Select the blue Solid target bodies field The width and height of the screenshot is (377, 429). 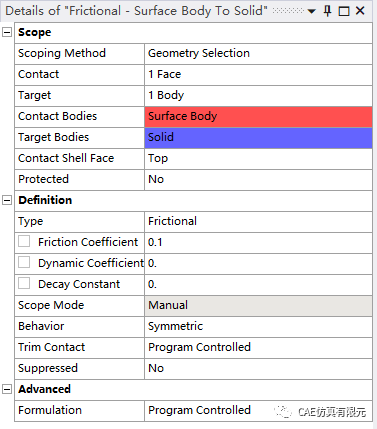[x=258, y=138]
